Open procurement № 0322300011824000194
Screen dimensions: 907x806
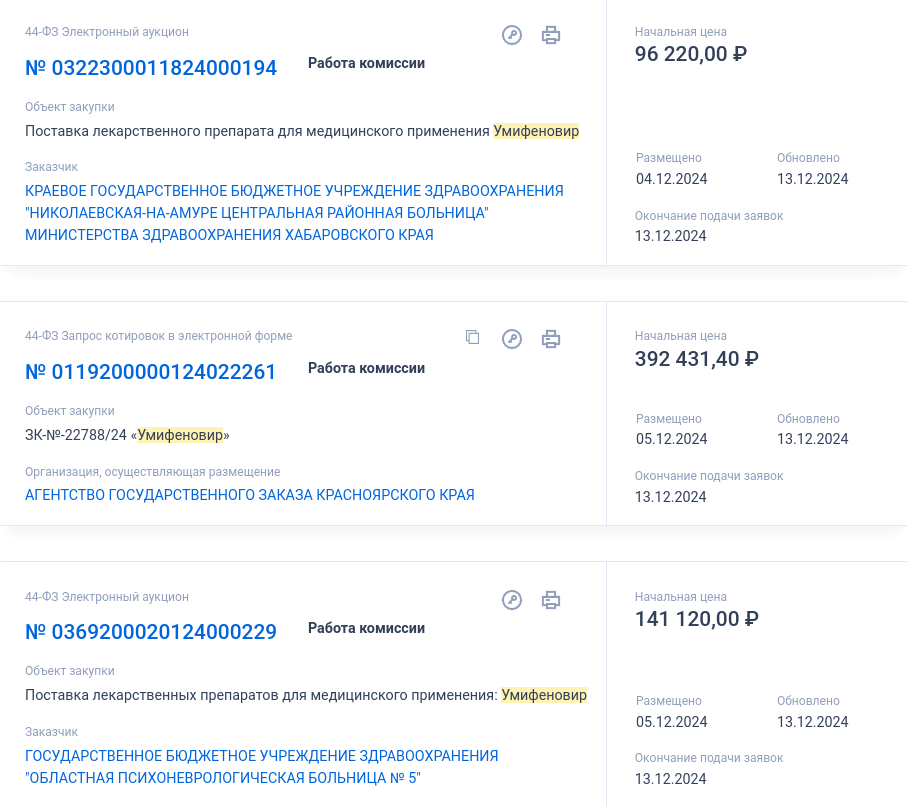[x=151, y=68]
